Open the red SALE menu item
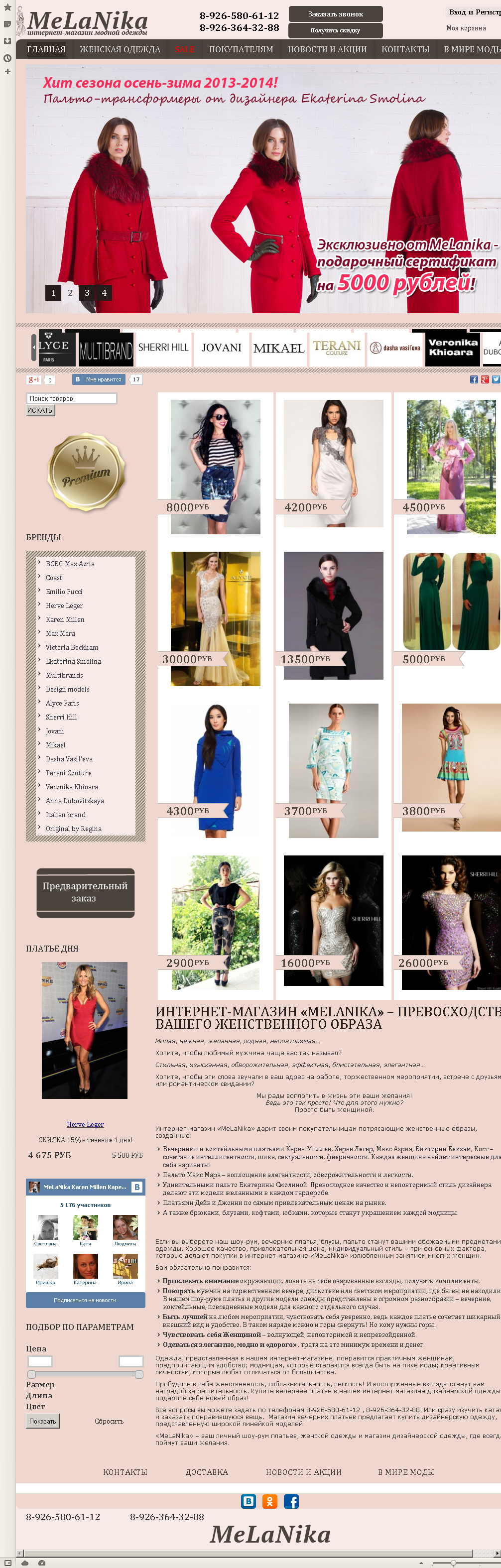Image resolution: width=501 pixels, height=1568 pixels. click(x=184, y=49)
